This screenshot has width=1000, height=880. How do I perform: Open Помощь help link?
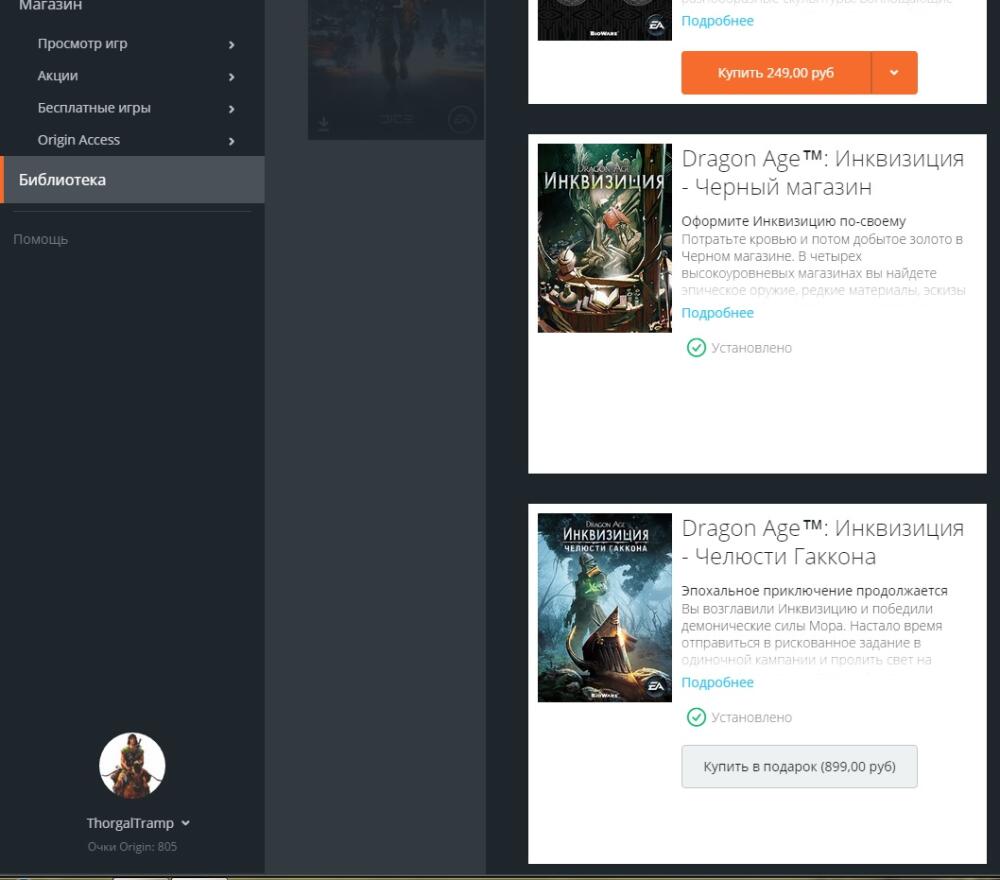pyautogui.click(x=40, y=239)
